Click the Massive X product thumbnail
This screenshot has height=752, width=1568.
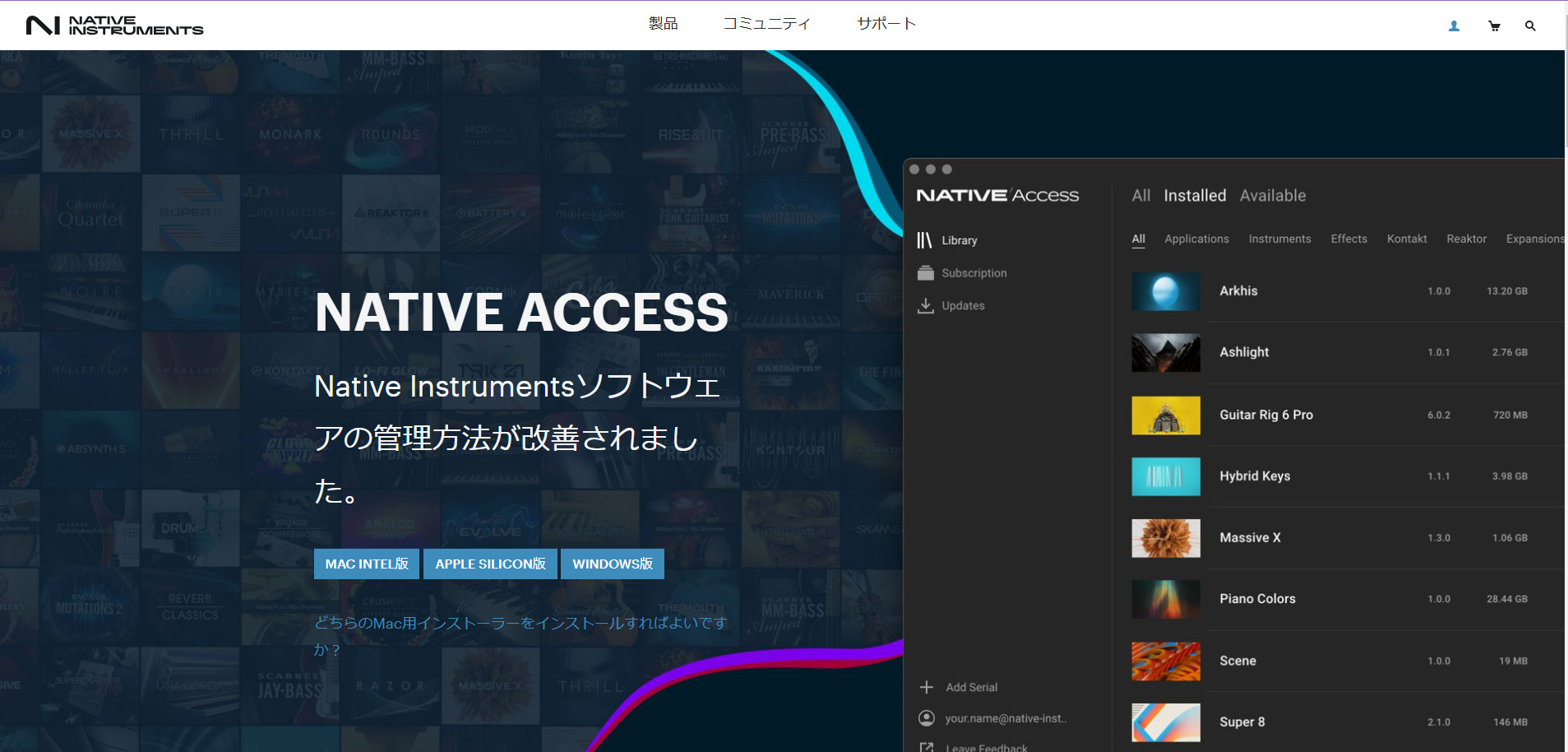[1166, 538]
